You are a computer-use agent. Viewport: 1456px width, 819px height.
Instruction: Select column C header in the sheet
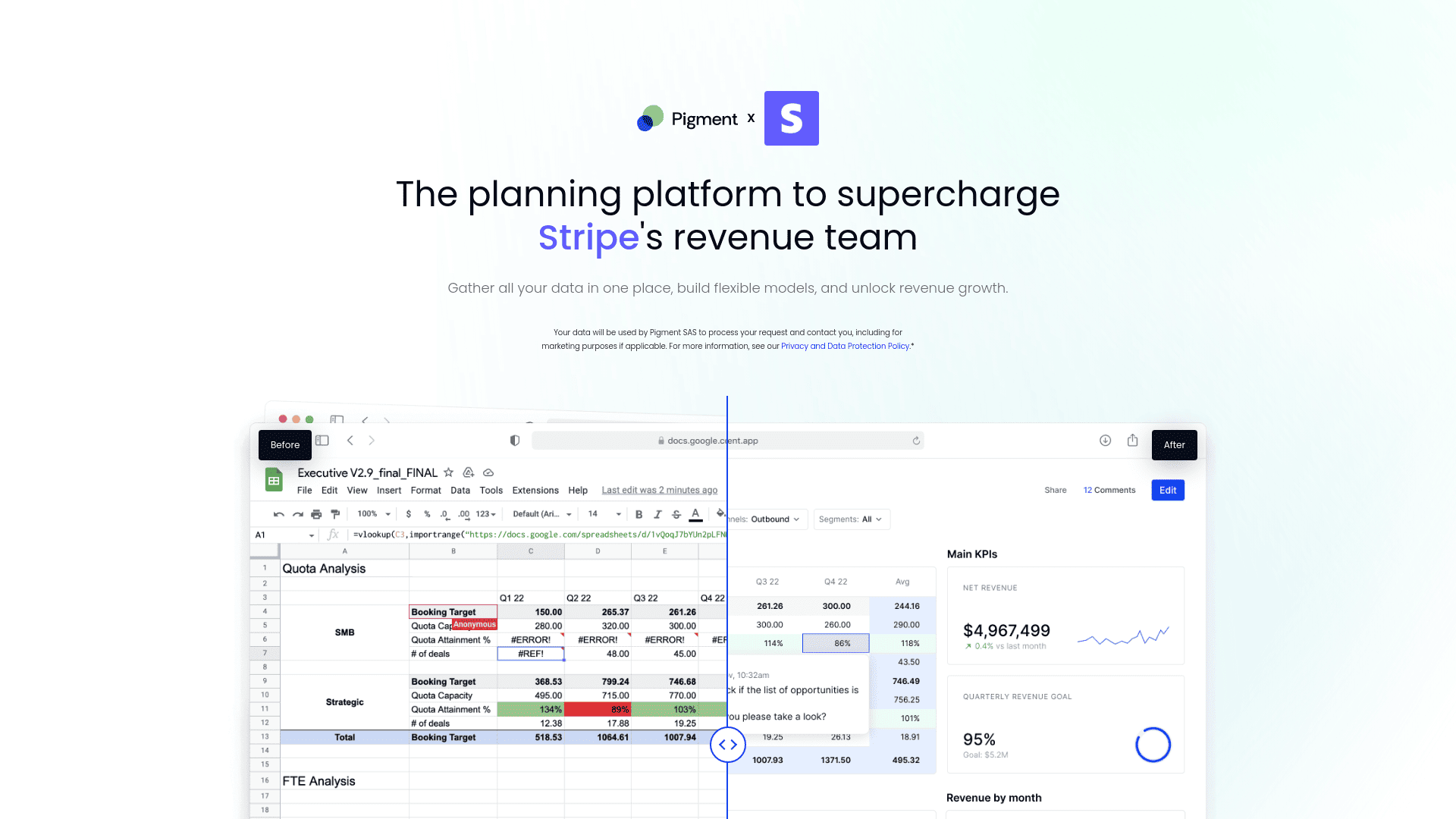[x=531, y=551]
